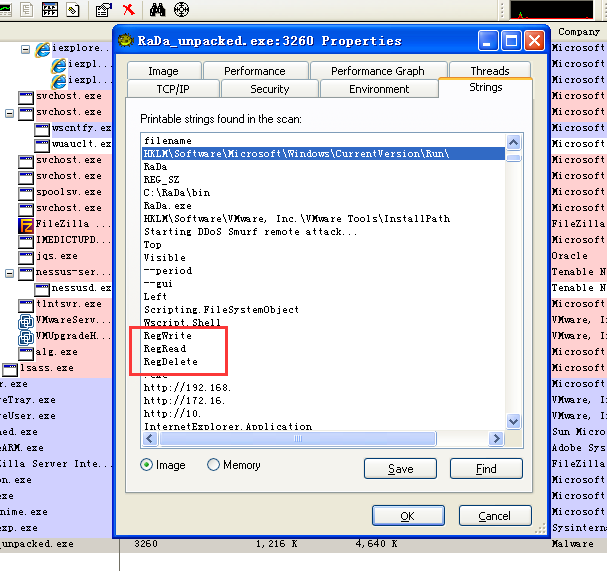Image resolution: width=607 pixels, height=571 pixels.
Task: Click the Company column header
Action: pos(579,32)
